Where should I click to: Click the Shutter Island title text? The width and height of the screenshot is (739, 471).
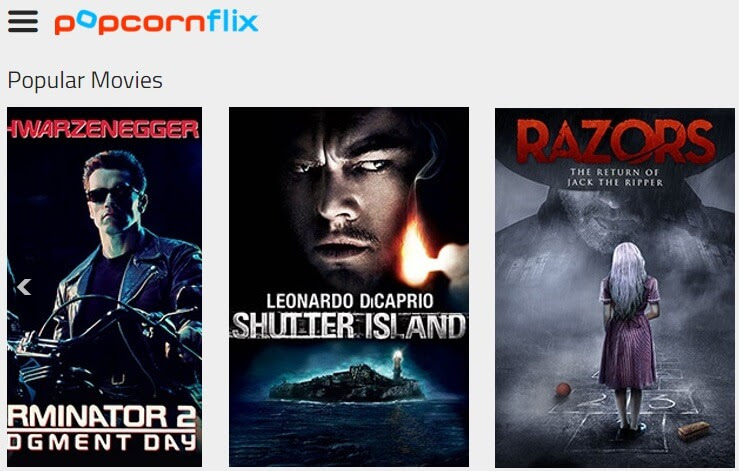click(x=349, y=325)
